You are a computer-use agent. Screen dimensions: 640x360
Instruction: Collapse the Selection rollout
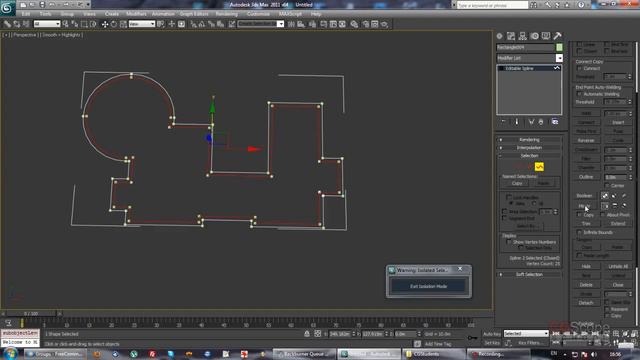click(x=529, y=156)
